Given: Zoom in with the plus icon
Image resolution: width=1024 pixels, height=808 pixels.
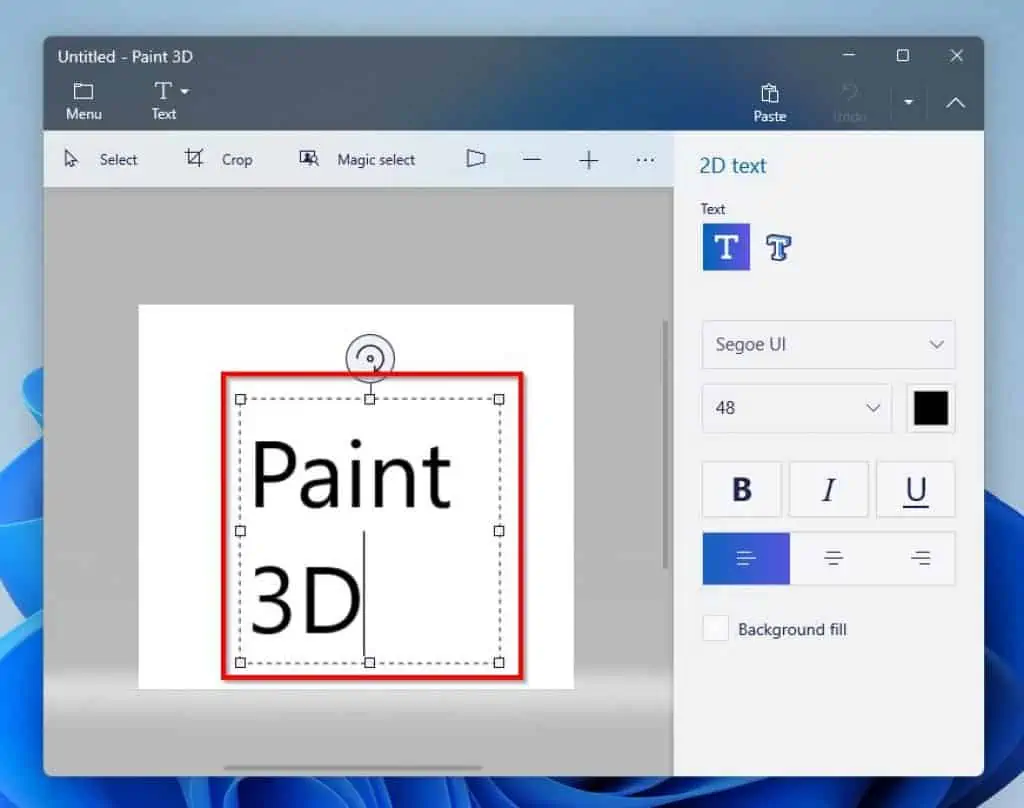Looking at the screenshot, I should coord(589,160).
